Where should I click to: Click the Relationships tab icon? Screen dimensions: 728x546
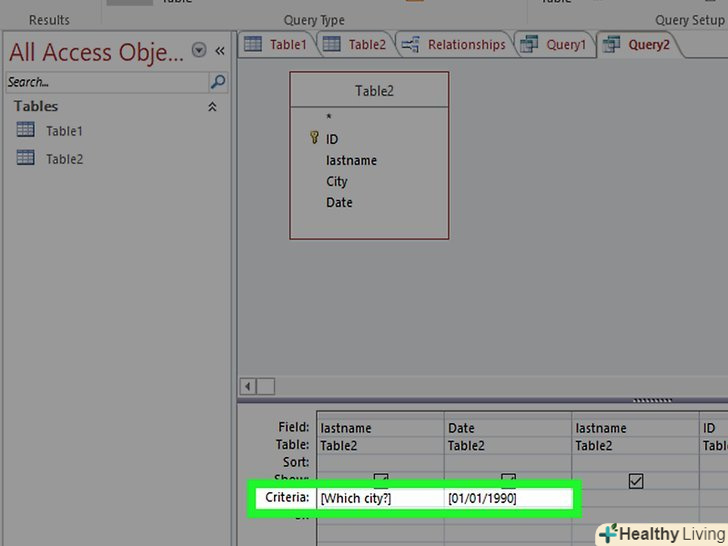pos(408,44)
